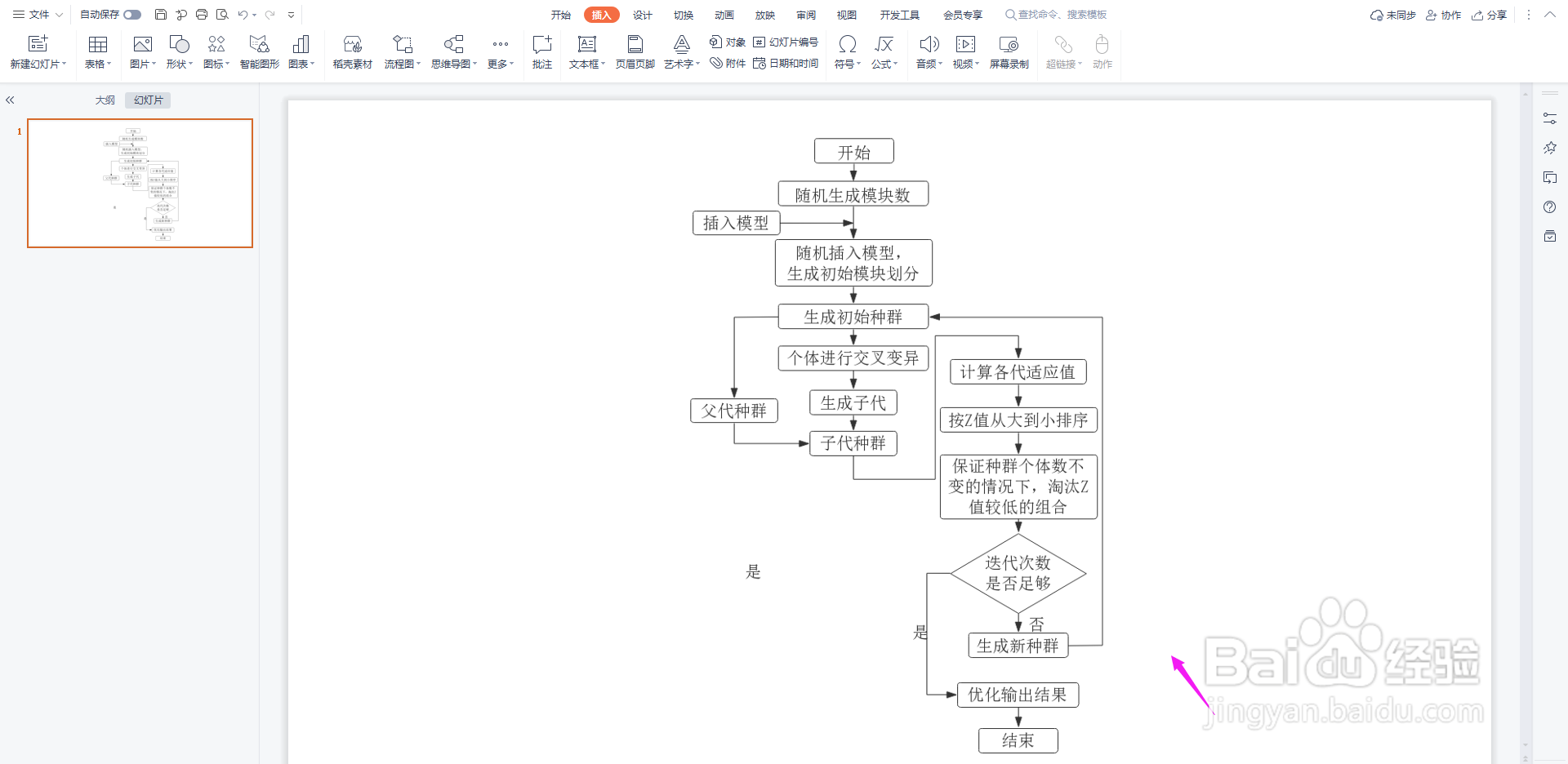The image size is (1568, 764).
Task: Click the Formula (公式) icon
Action: [x=884, y=44]
